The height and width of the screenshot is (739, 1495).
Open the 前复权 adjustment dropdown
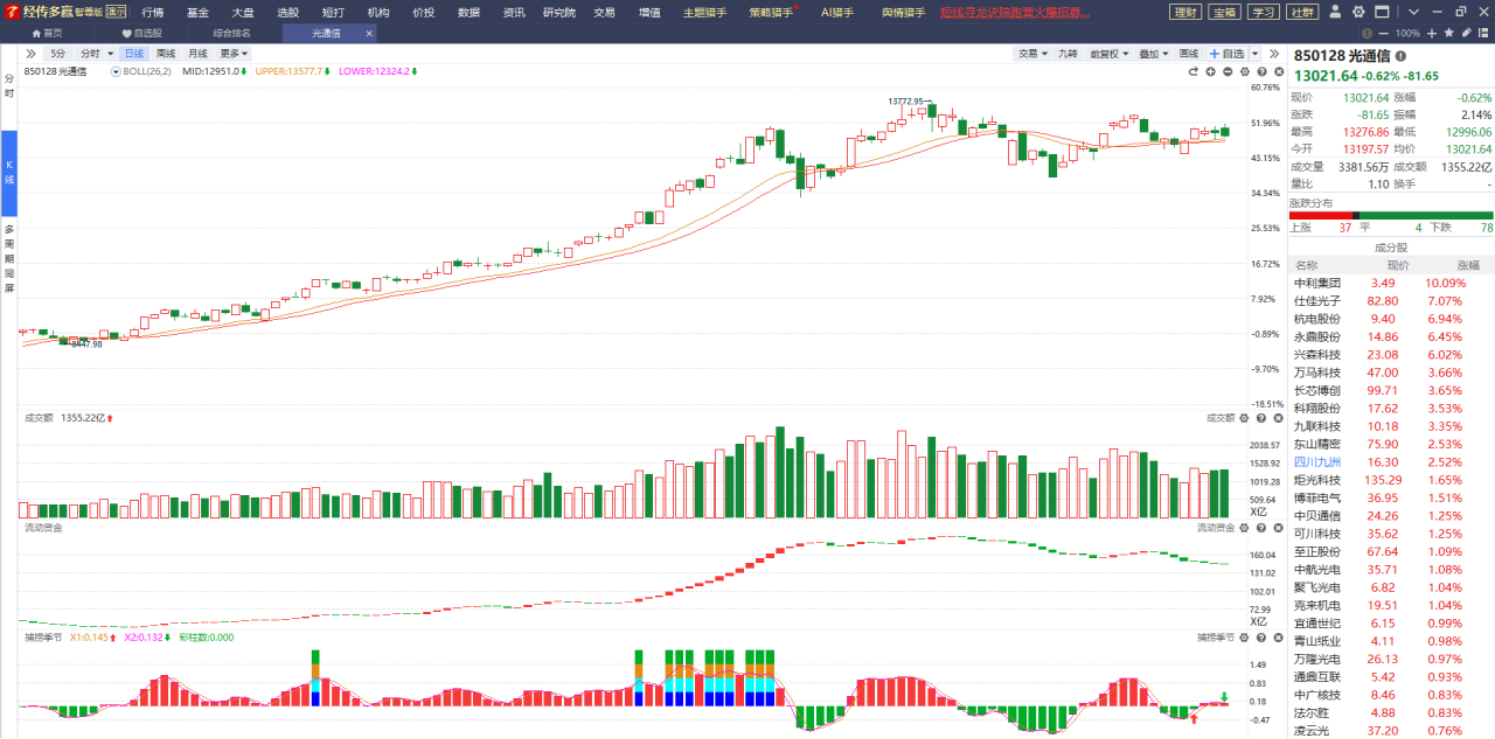click(x=1108, y=53)
